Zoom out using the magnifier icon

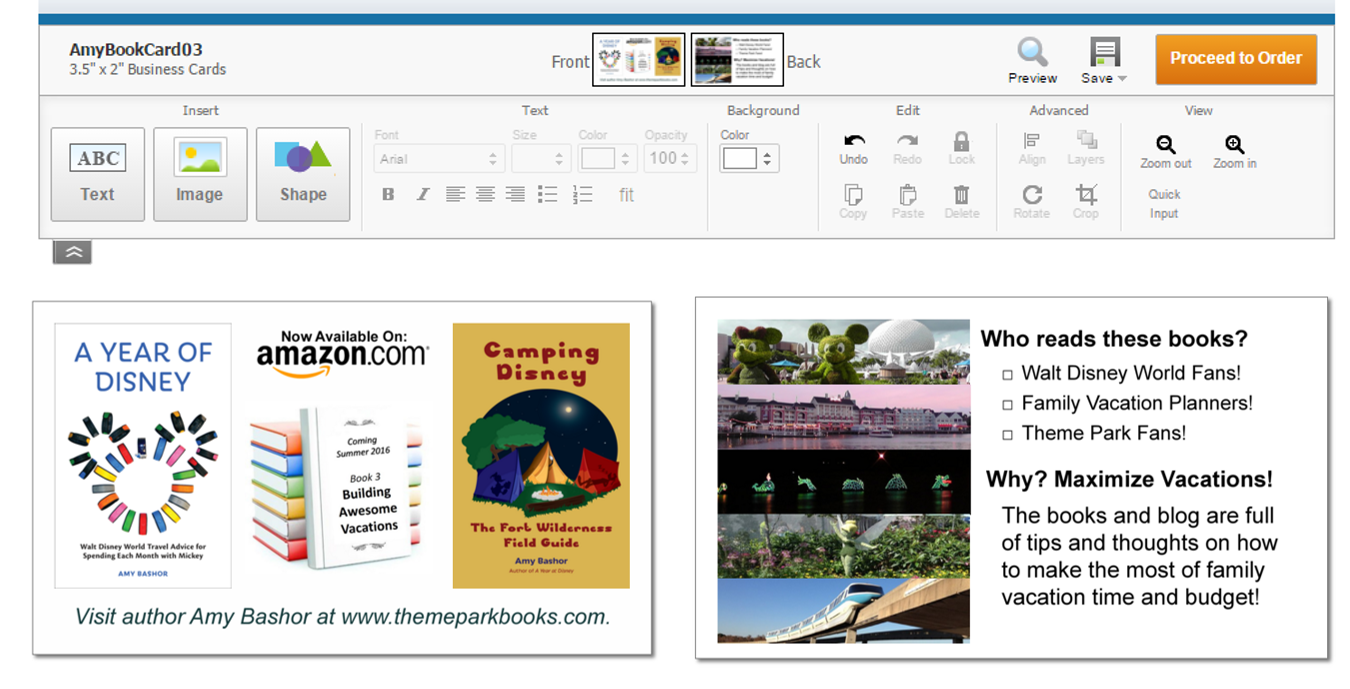(1166, 145)
